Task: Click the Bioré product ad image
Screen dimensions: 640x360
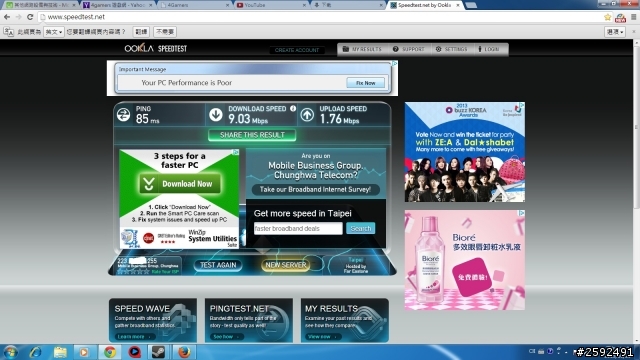Action: tap(464, 260)
